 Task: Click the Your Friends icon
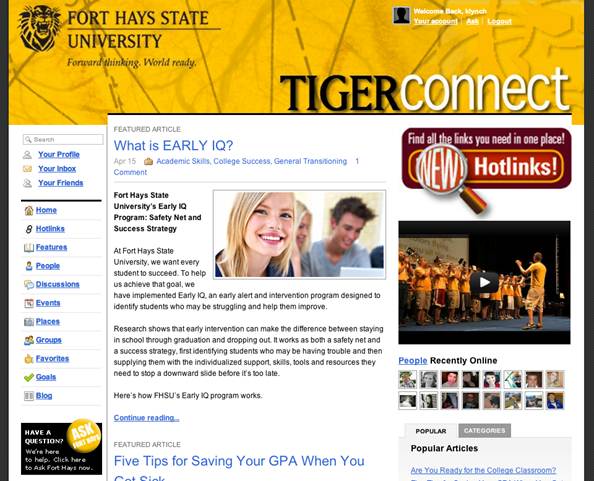pos(27,183)
